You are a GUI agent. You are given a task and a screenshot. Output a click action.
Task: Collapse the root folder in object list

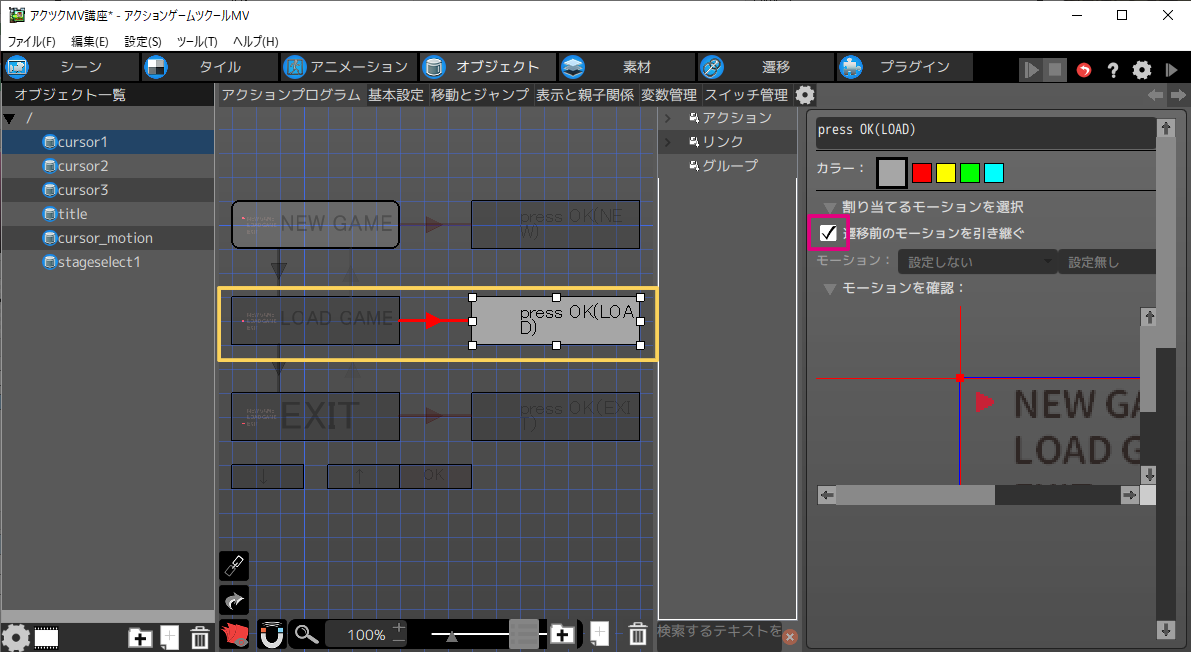pos(10,119)
